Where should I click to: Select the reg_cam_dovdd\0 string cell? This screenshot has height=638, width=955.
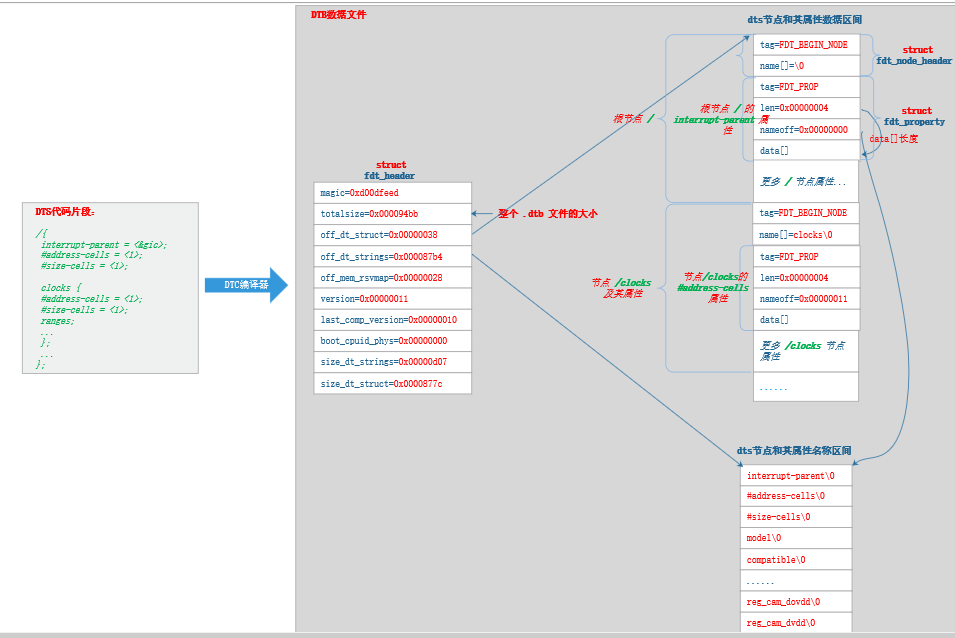pos(796,601)
